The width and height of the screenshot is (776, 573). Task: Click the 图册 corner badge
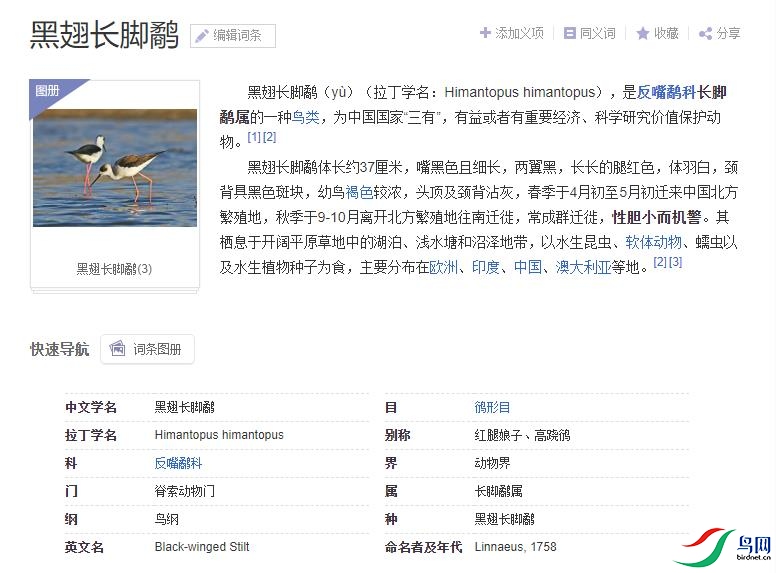[x=48, y=91]
